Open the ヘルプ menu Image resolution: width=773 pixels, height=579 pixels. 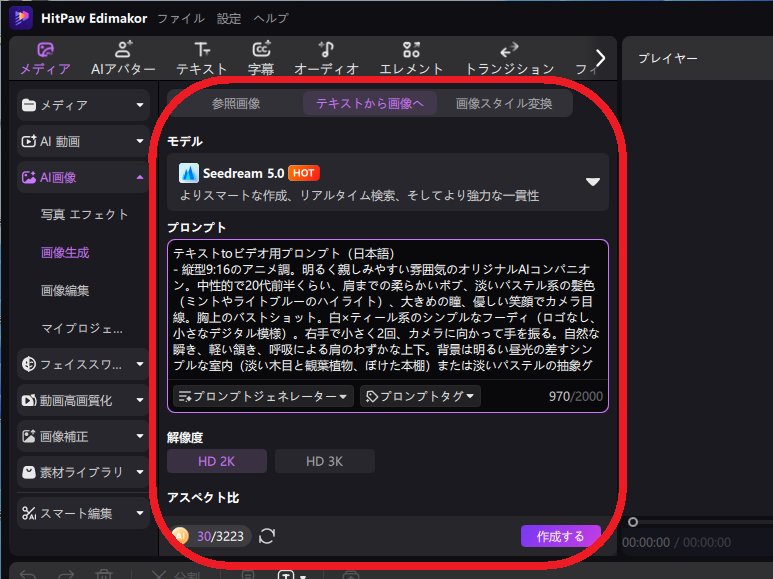271,19
